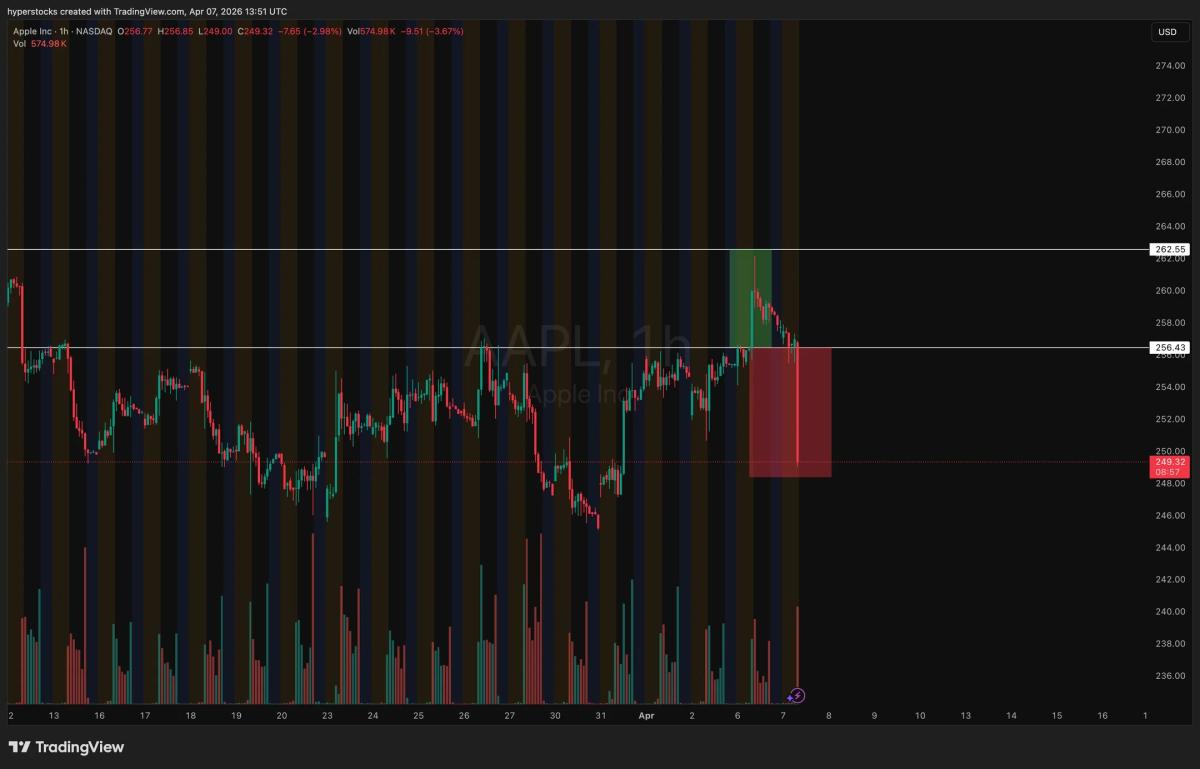Click the TradingView logo at the bottom left
The image size is (1200, 769).
tap(62, 747)
